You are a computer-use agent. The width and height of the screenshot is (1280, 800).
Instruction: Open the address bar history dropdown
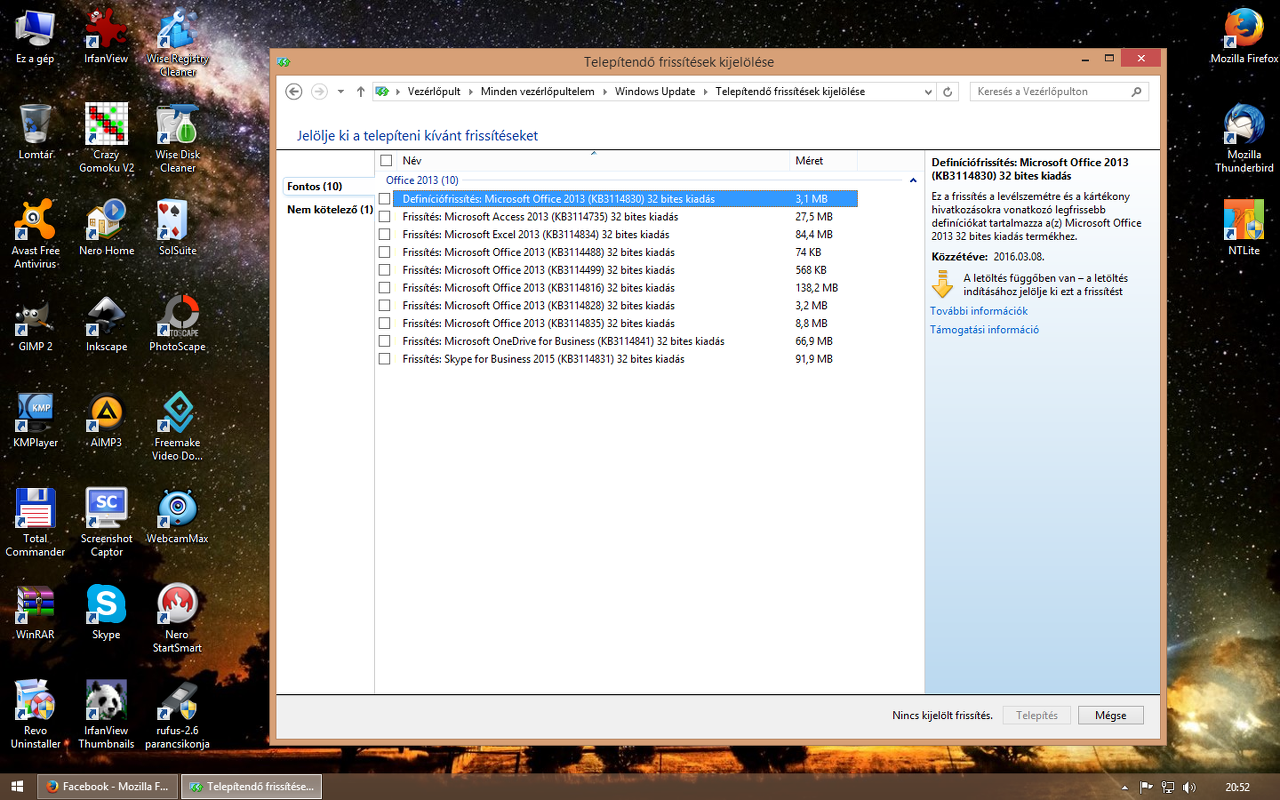(929, 92)
